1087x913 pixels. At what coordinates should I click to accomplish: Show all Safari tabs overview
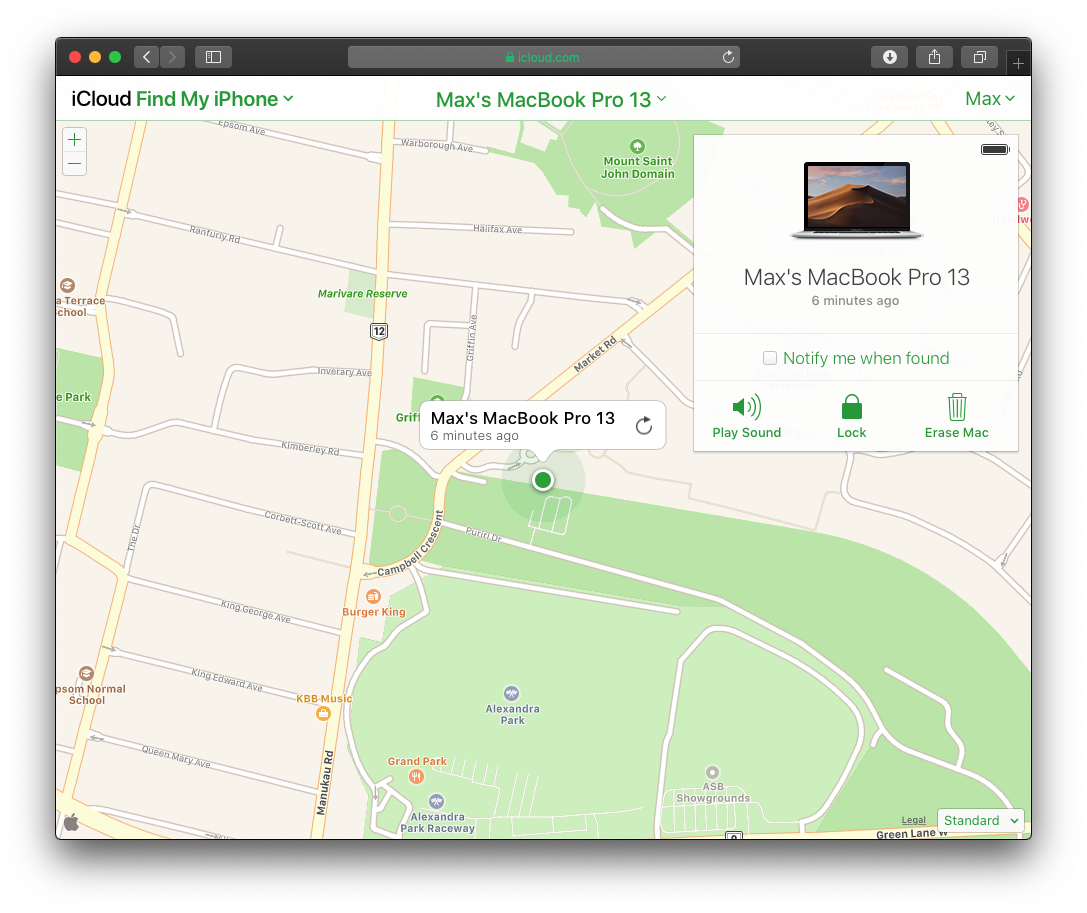[x=980, y=57]
